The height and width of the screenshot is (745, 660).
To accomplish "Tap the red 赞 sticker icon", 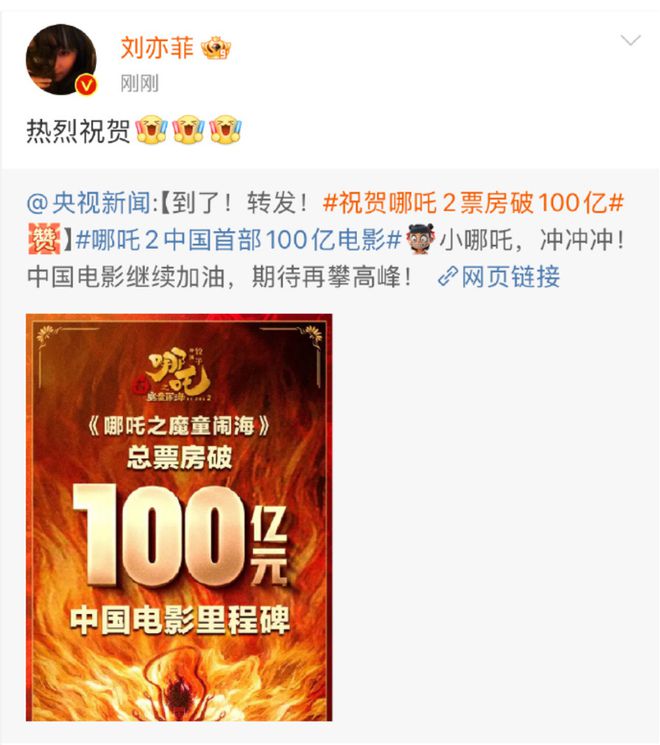I will 45,239.
